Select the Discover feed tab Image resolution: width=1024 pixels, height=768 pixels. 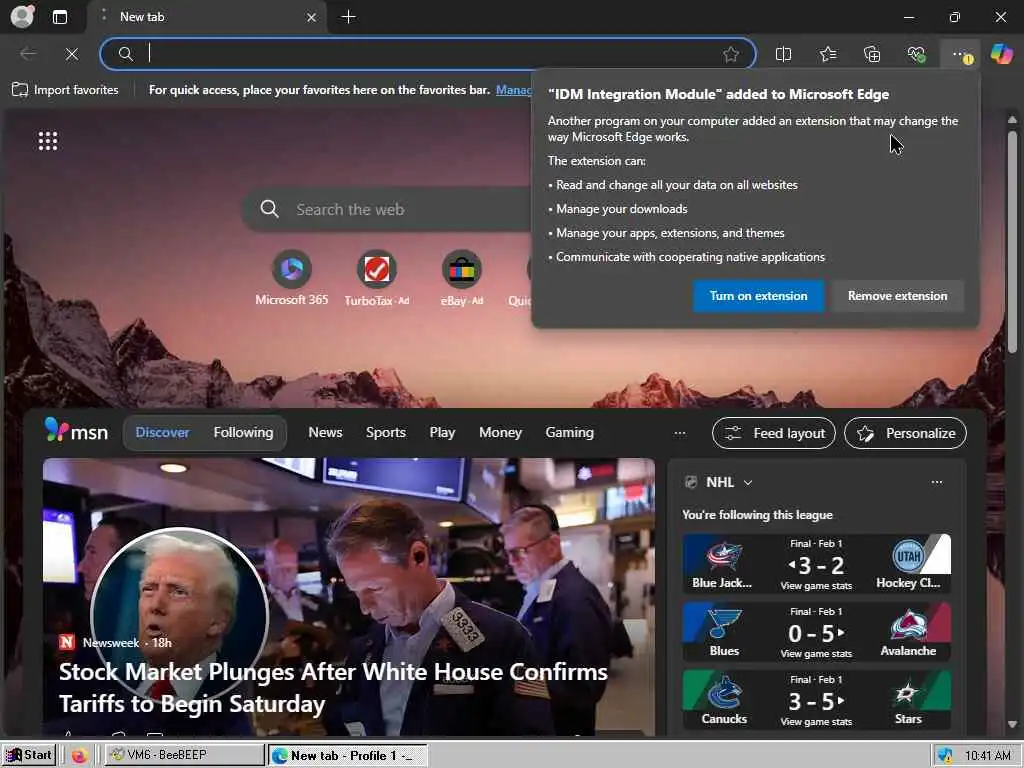[x=162, y=432]
